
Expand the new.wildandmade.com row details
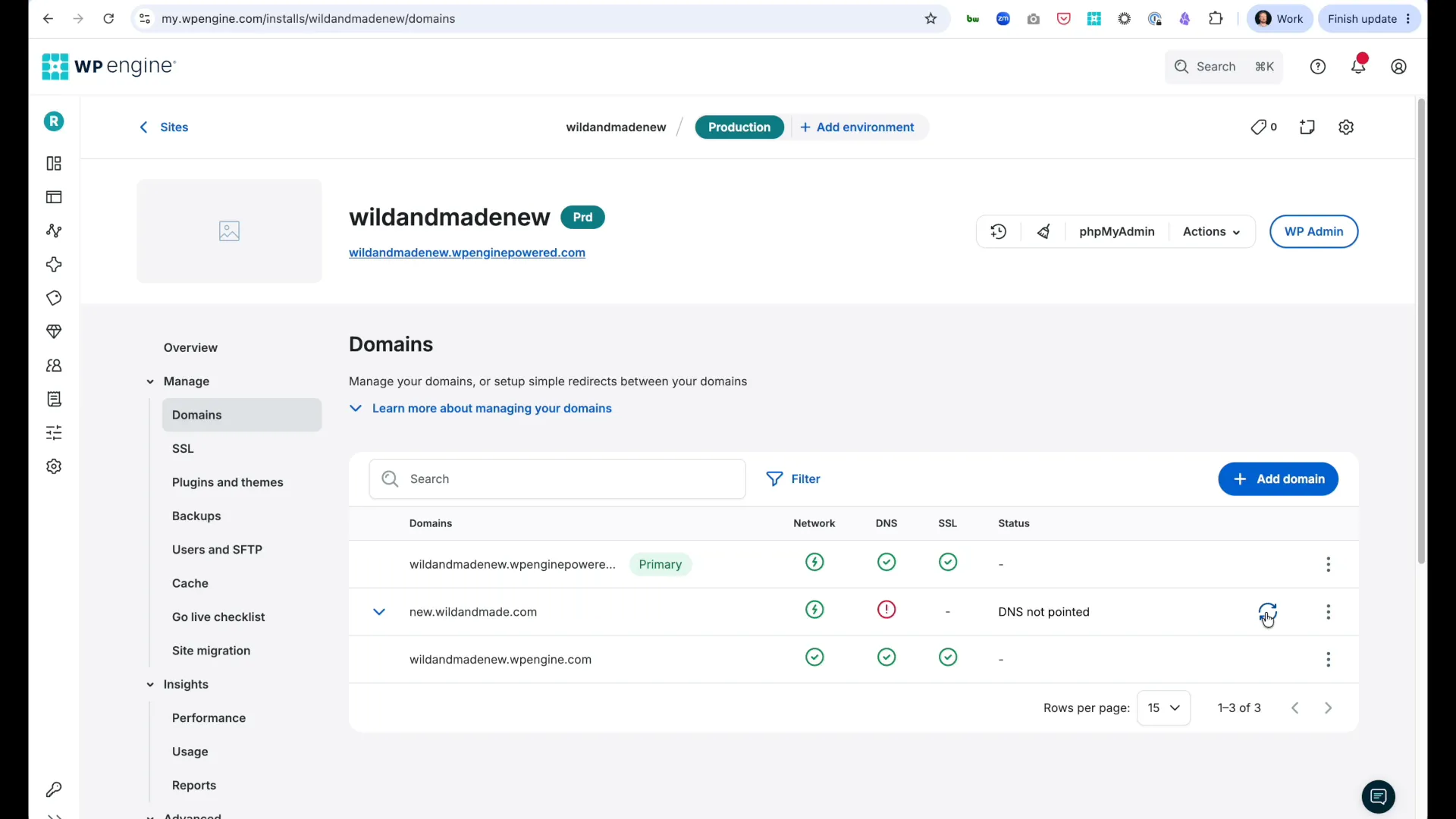coord(379,612)
